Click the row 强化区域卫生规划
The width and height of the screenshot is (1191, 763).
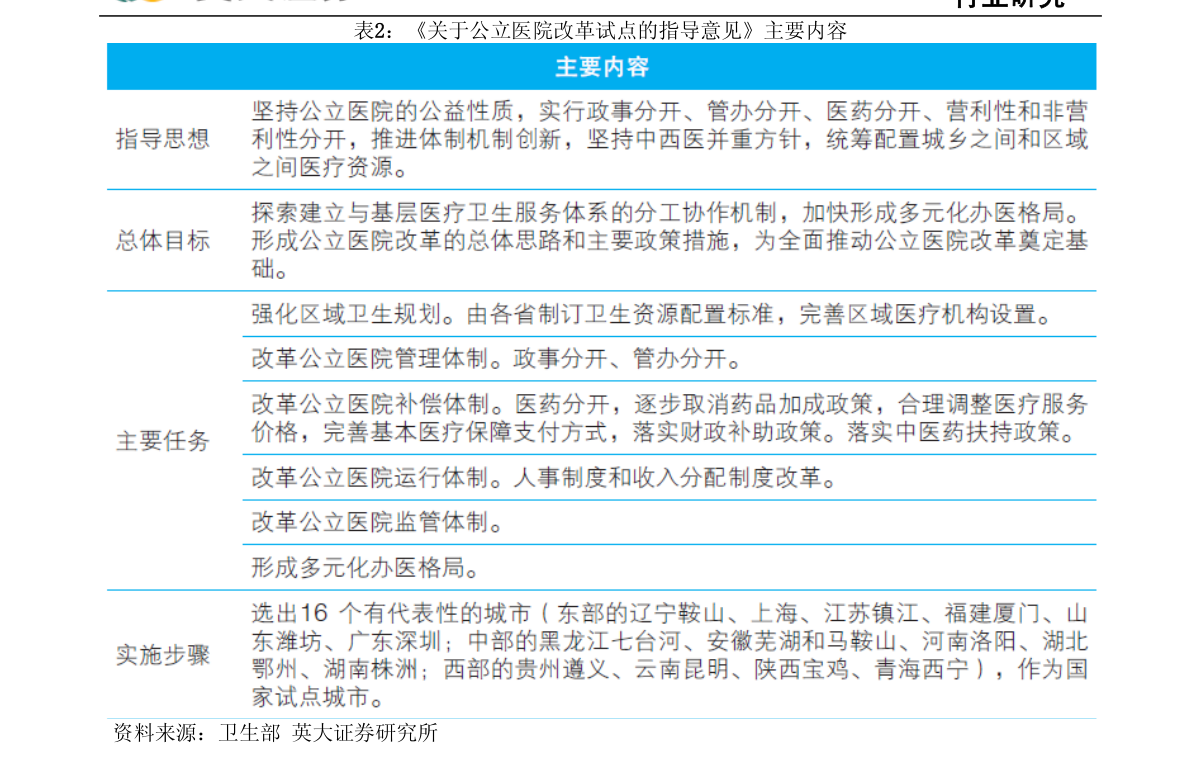(669, 314)
